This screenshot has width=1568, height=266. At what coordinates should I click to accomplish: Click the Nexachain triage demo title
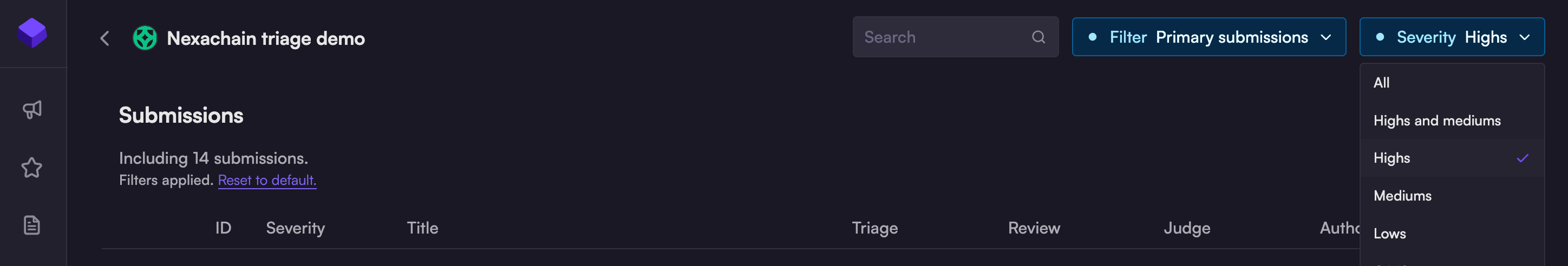tap(265, 38)
